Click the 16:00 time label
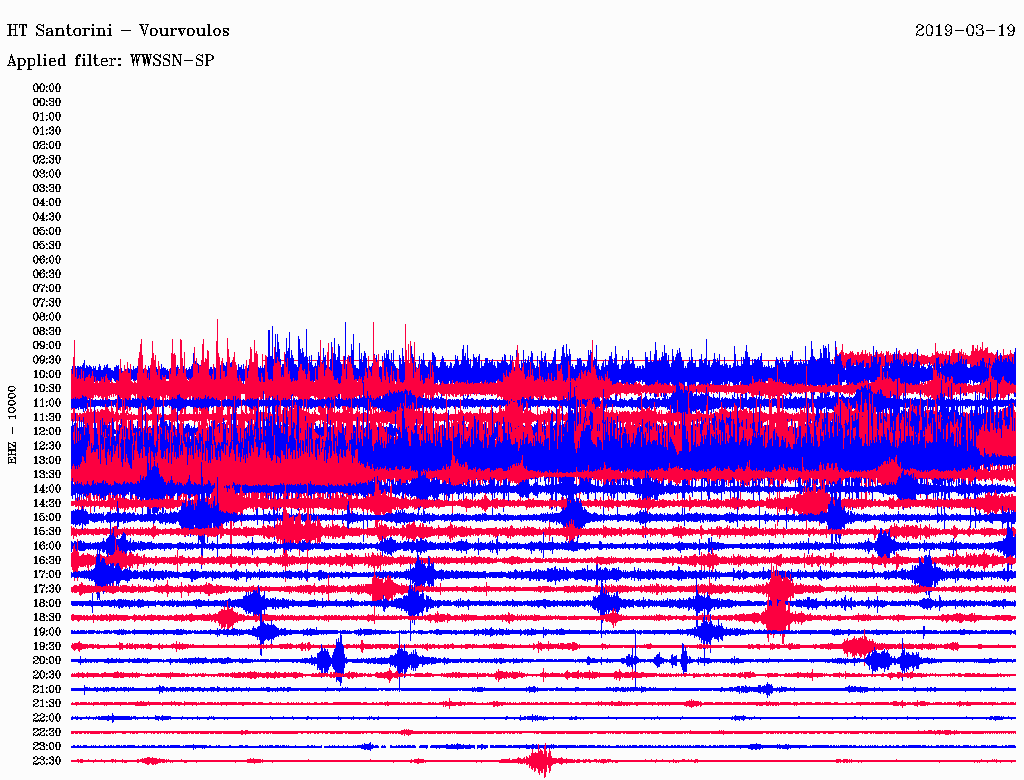The width and height of the screenshot is (1024, 780). pyautogui.click(x=47, y=546)
